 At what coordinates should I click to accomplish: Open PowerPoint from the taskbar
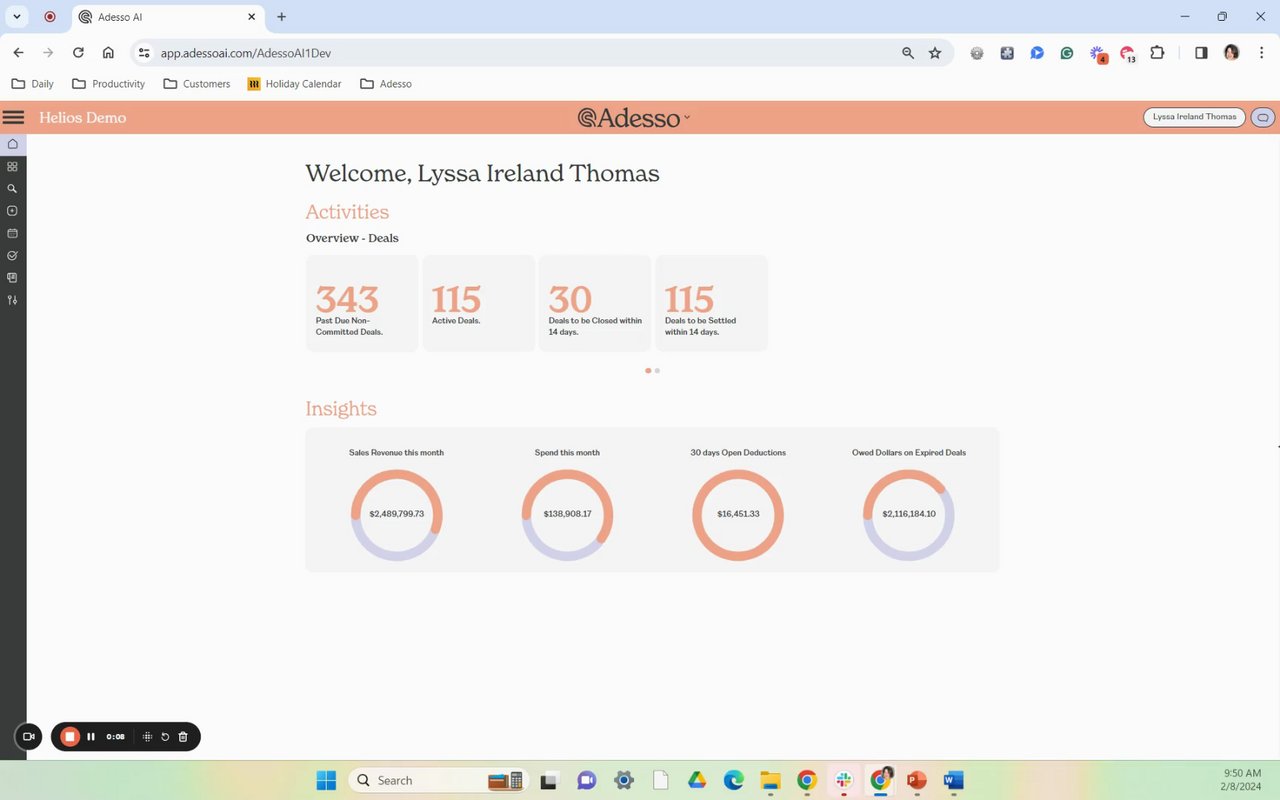tap(917, 780)
